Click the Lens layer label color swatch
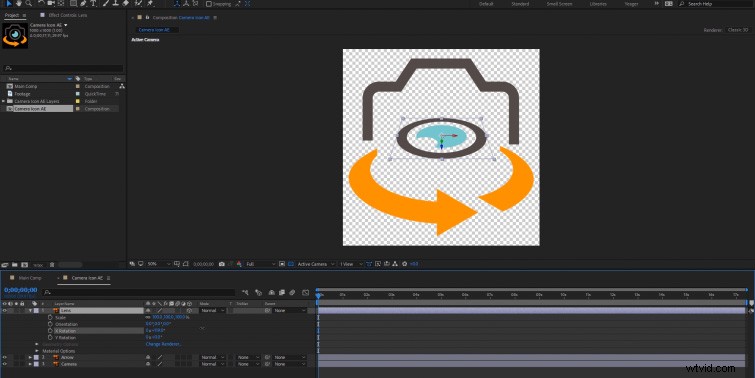The image size is (755, 378). [x=36, y=311]
